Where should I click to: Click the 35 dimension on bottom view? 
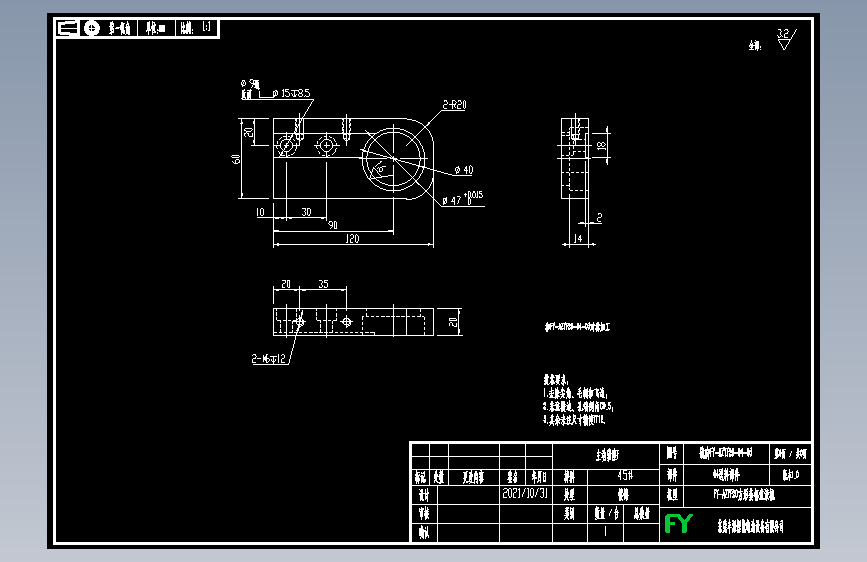(x=323, y=284)
